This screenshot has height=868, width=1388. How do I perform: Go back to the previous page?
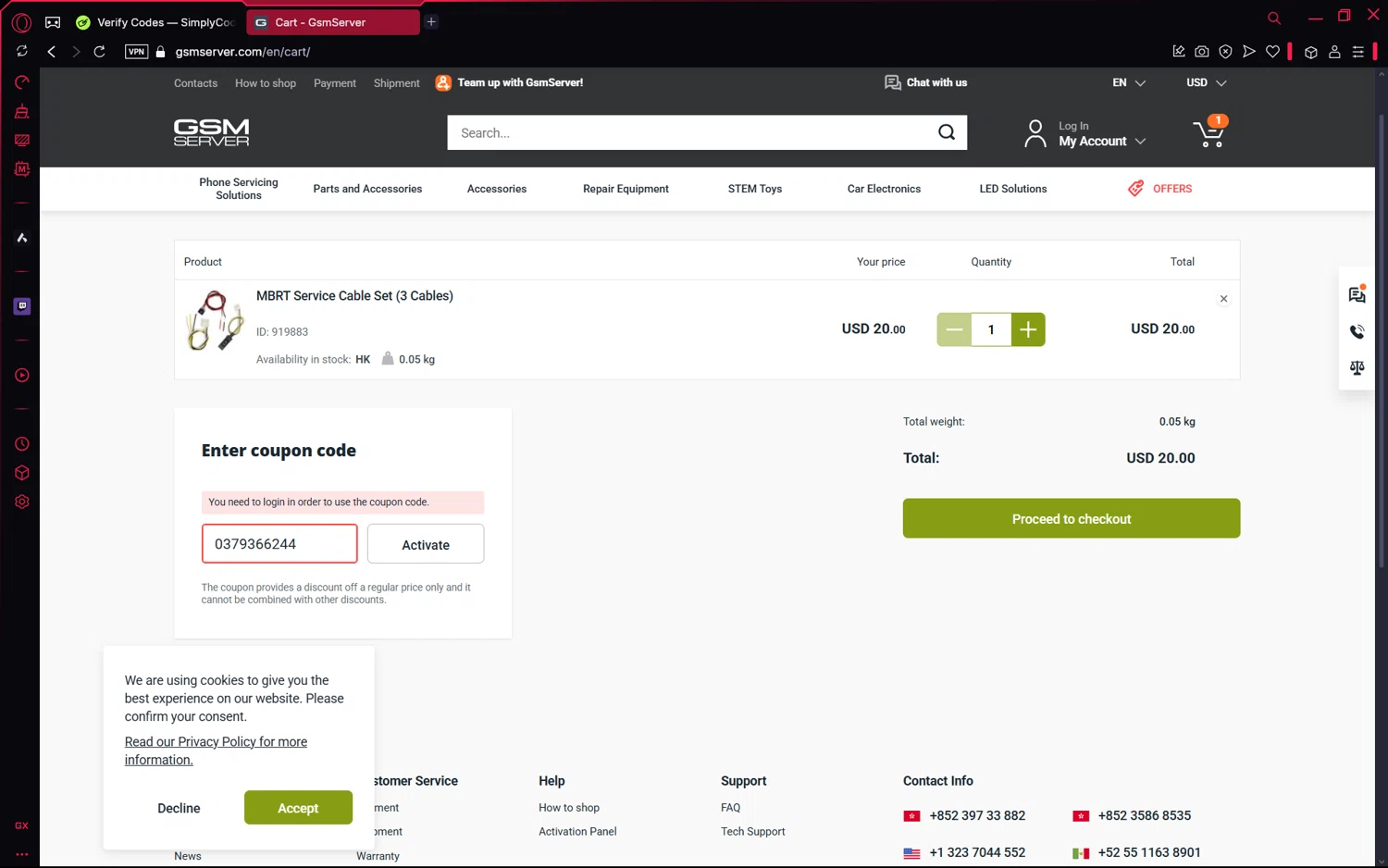tap(52, 52)
